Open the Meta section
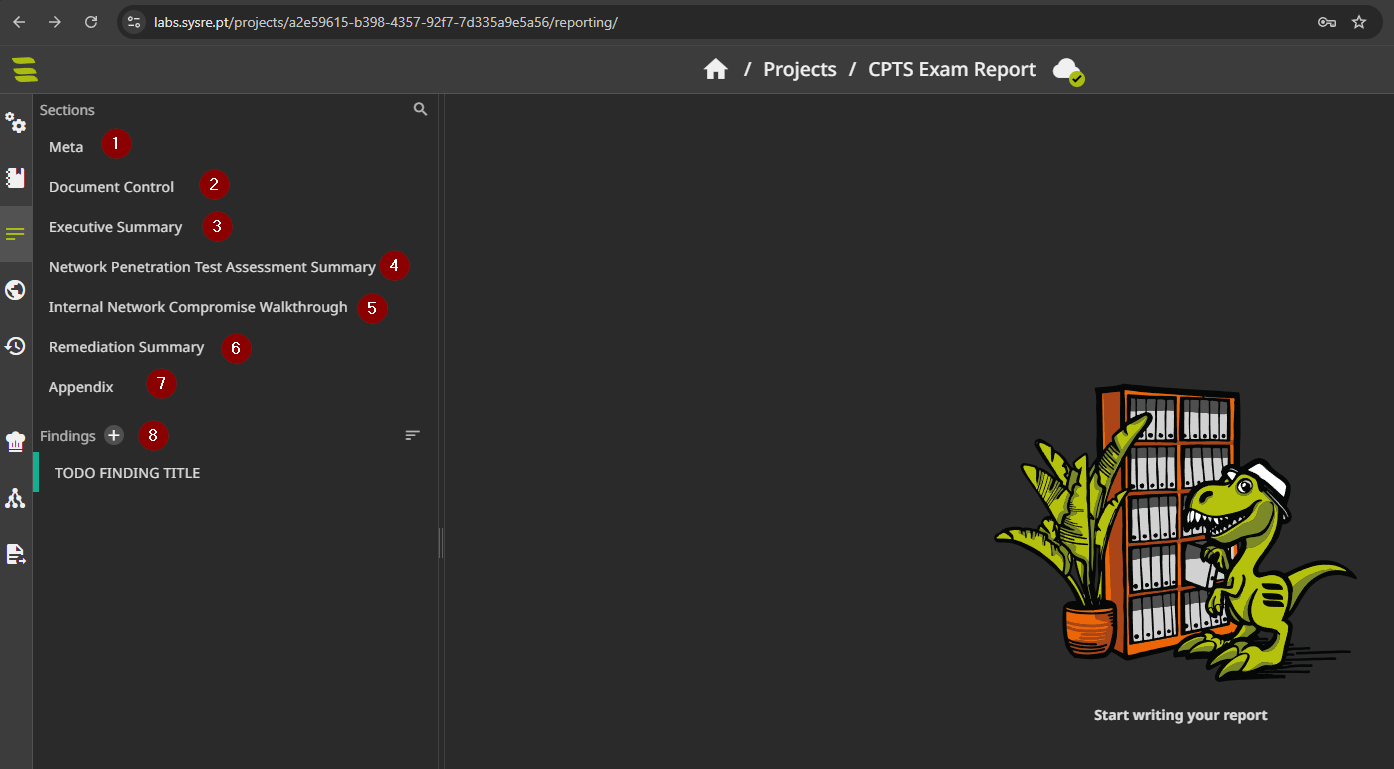1394x769 pixels. point(66,147)
